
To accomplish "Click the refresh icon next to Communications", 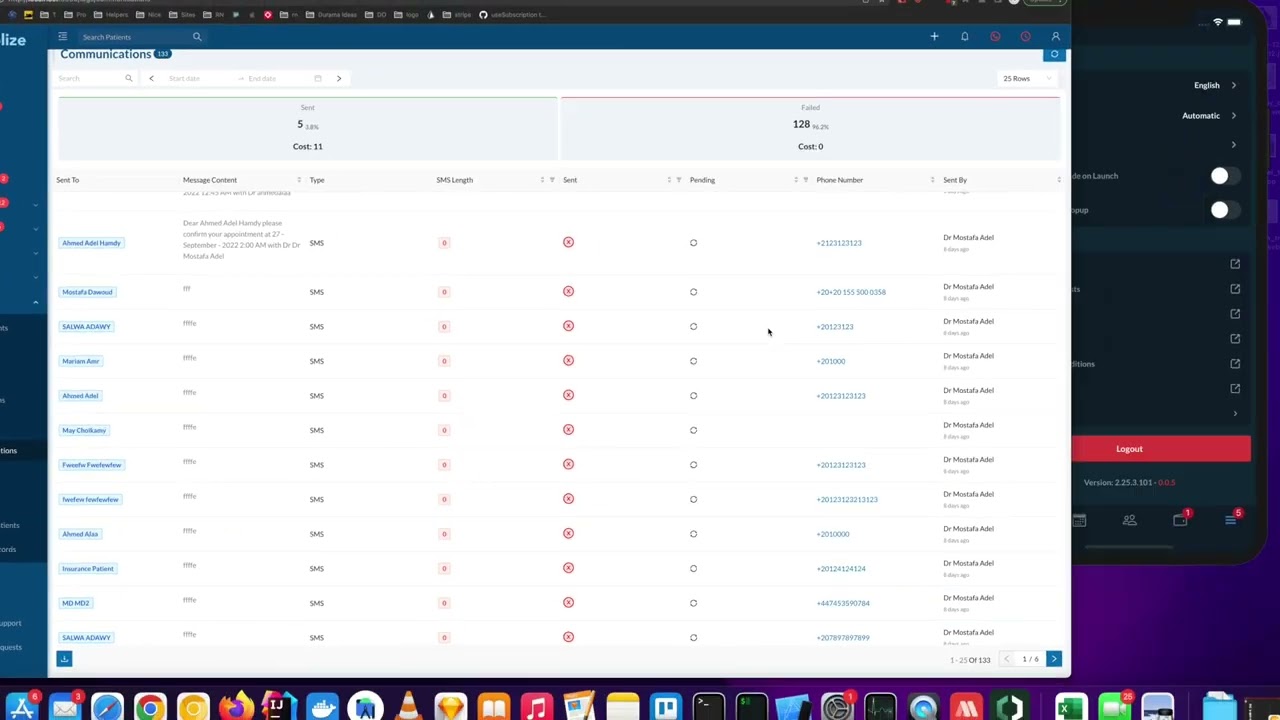I will coord(1054,54).
